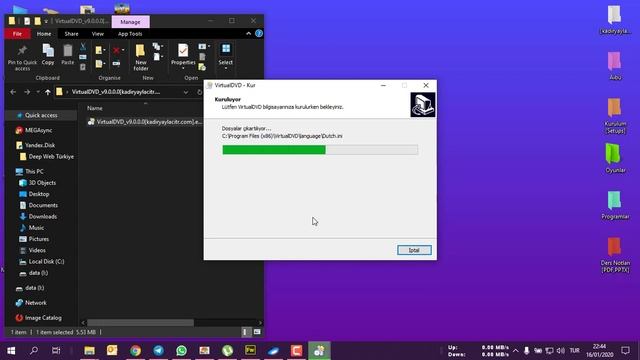Open Google Chrome from the taskbar

[136, 351]
